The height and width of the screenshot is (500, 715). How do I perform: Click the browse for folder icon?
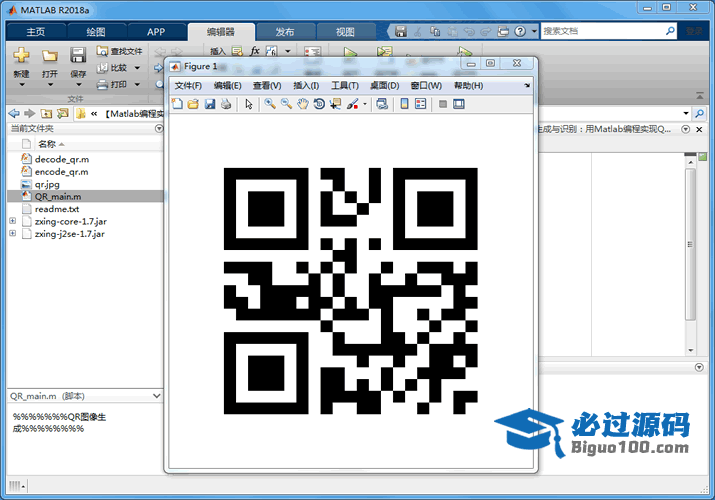pyautogui.click(x=62, y=113)
